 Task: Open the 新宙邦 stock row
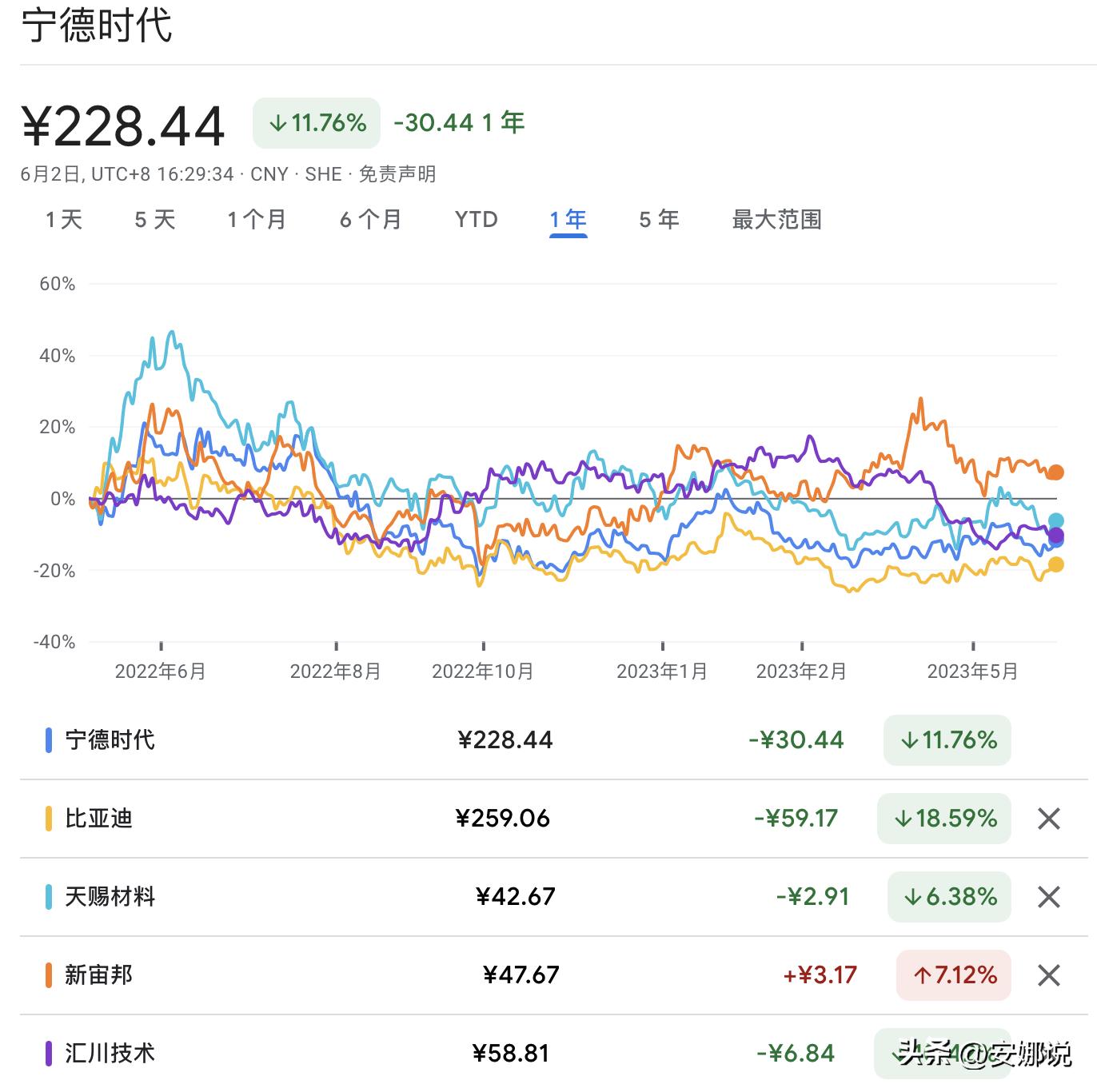(x=553, y=975)
